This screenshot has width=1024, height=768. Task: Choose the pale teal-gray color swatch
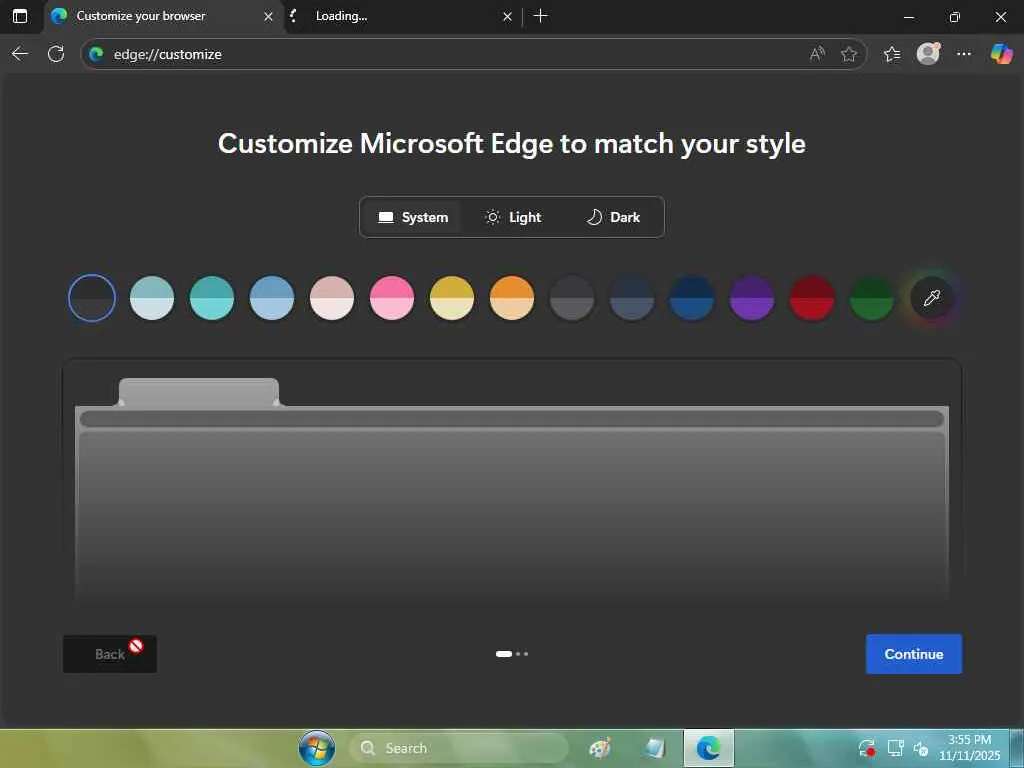[x=152, y=298]
